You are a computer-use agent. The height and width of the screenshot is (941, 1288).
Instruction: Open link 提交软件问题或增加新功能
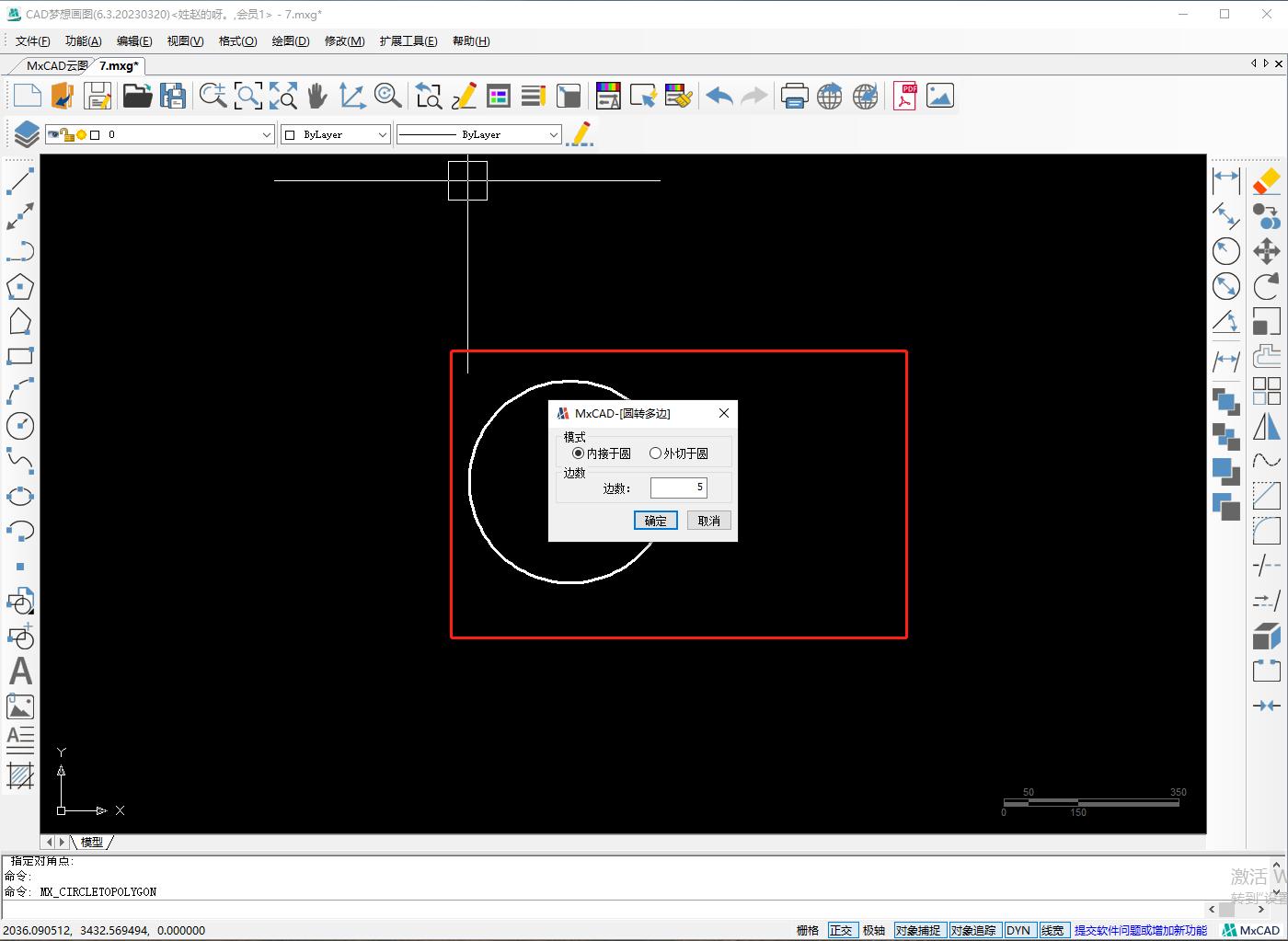tap(1141, 930)
